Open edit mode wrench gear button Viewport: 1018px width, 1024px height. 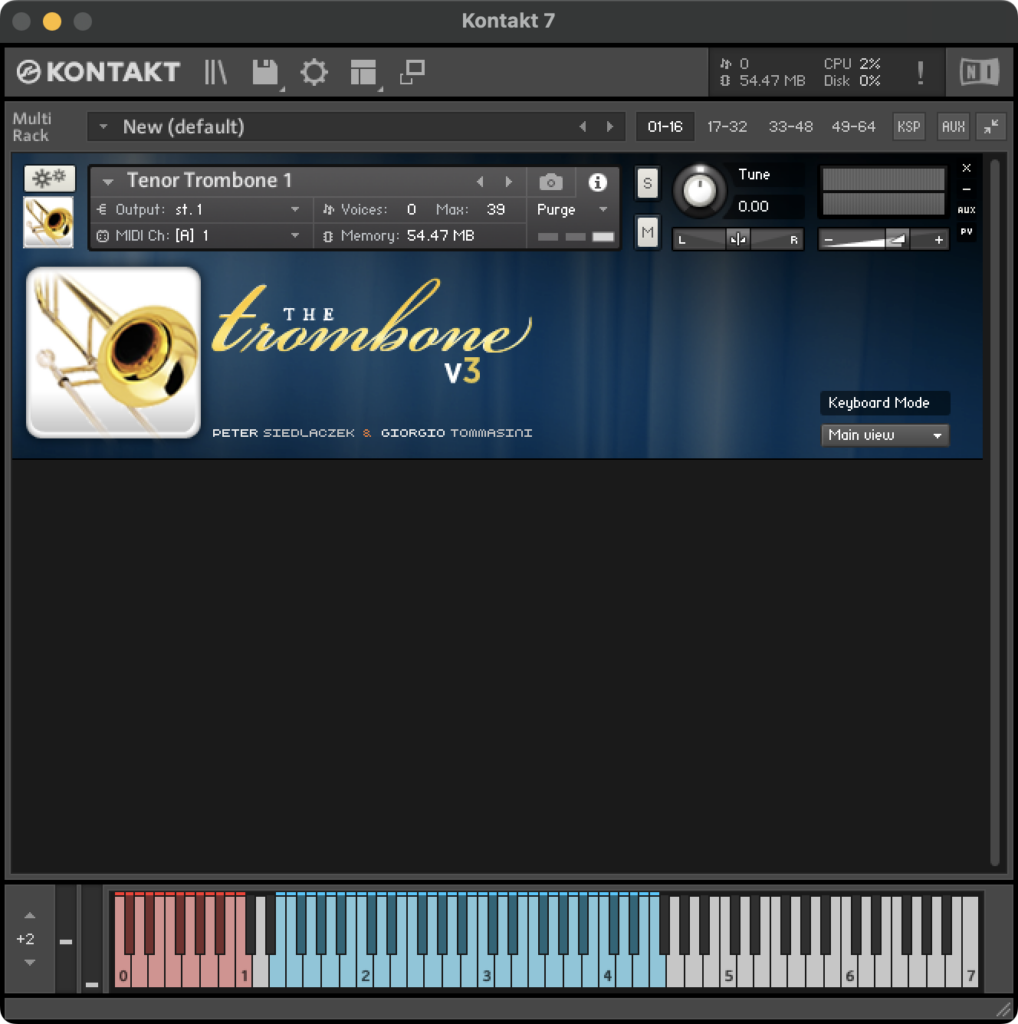pos(50,178)
